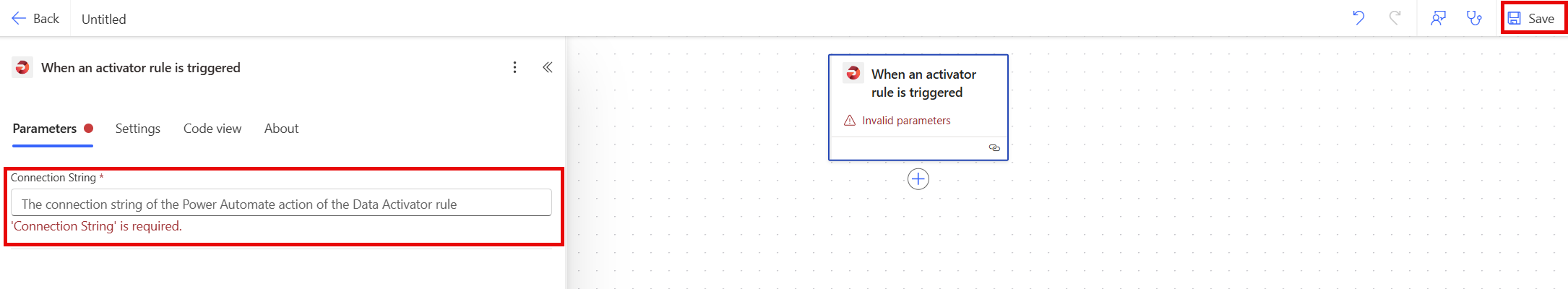Collapse the trigger details panel
The width and height of the screenshot is (1568, 289).
548,67
